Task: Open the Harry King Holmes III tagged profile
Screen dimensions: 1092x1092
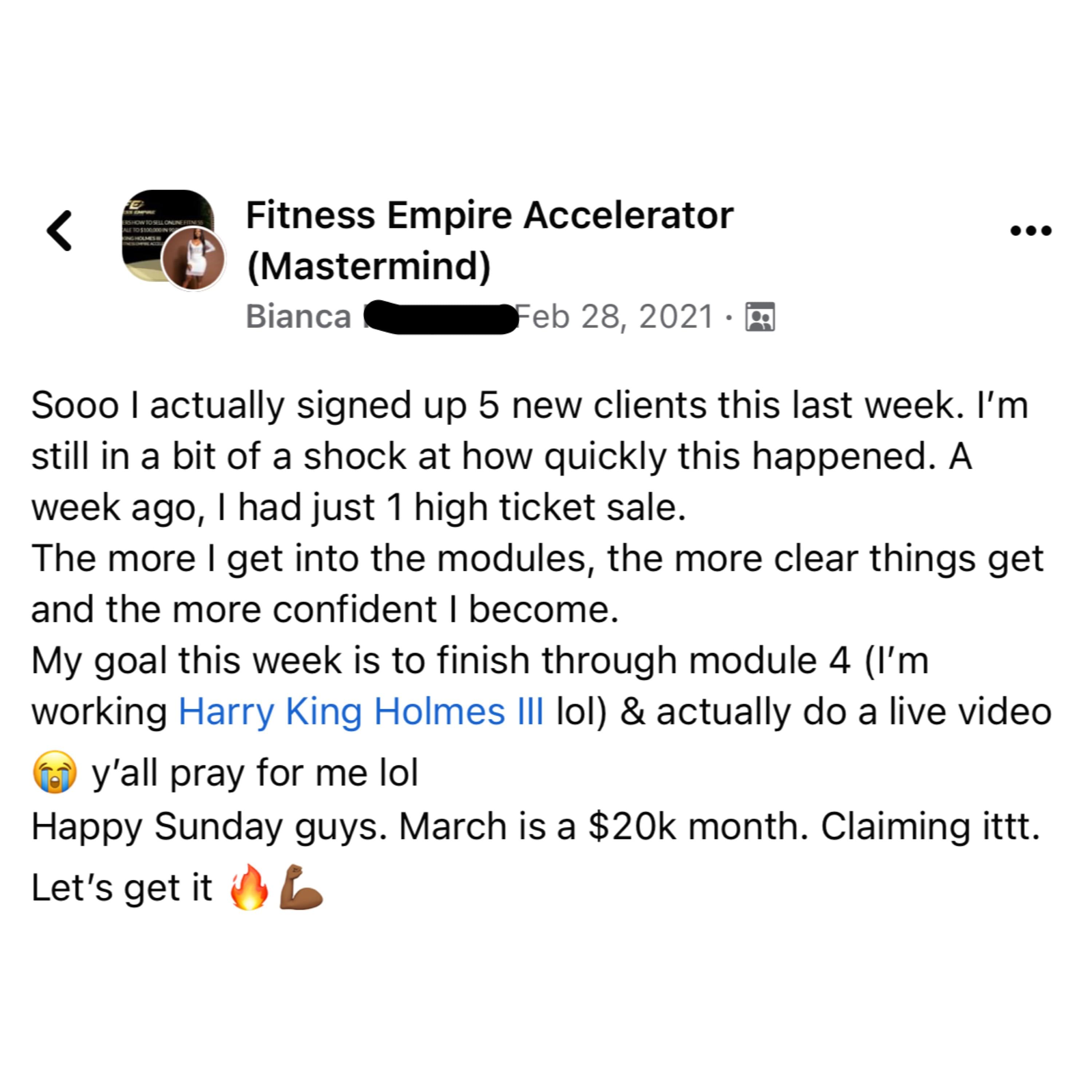Action: pos(361,711)
